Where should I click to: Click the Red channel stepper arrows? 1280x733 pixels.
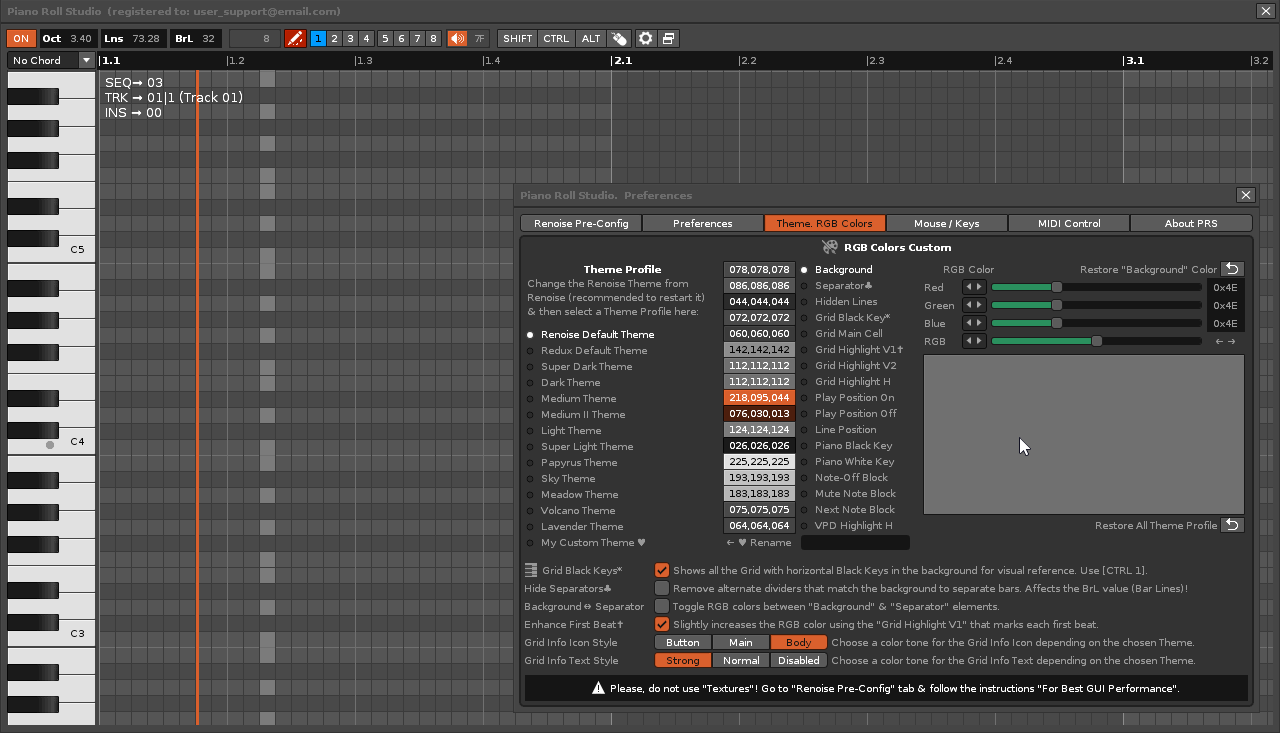973,287
